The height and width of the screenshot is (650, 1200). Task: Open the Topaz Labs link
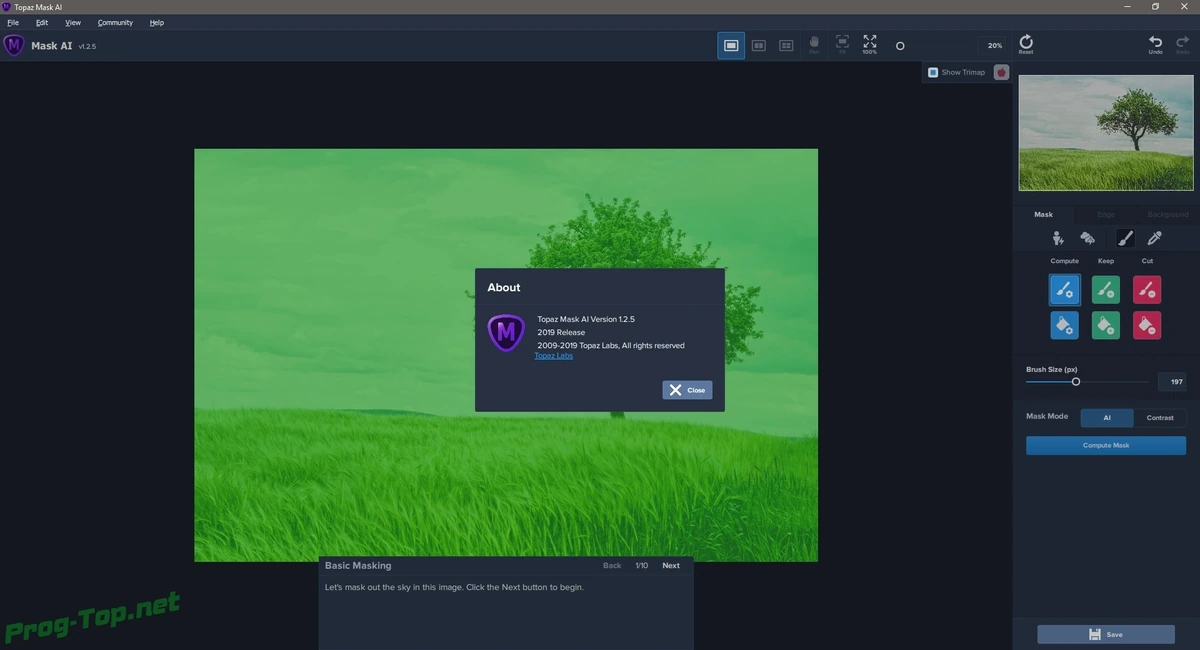point(554,356)
